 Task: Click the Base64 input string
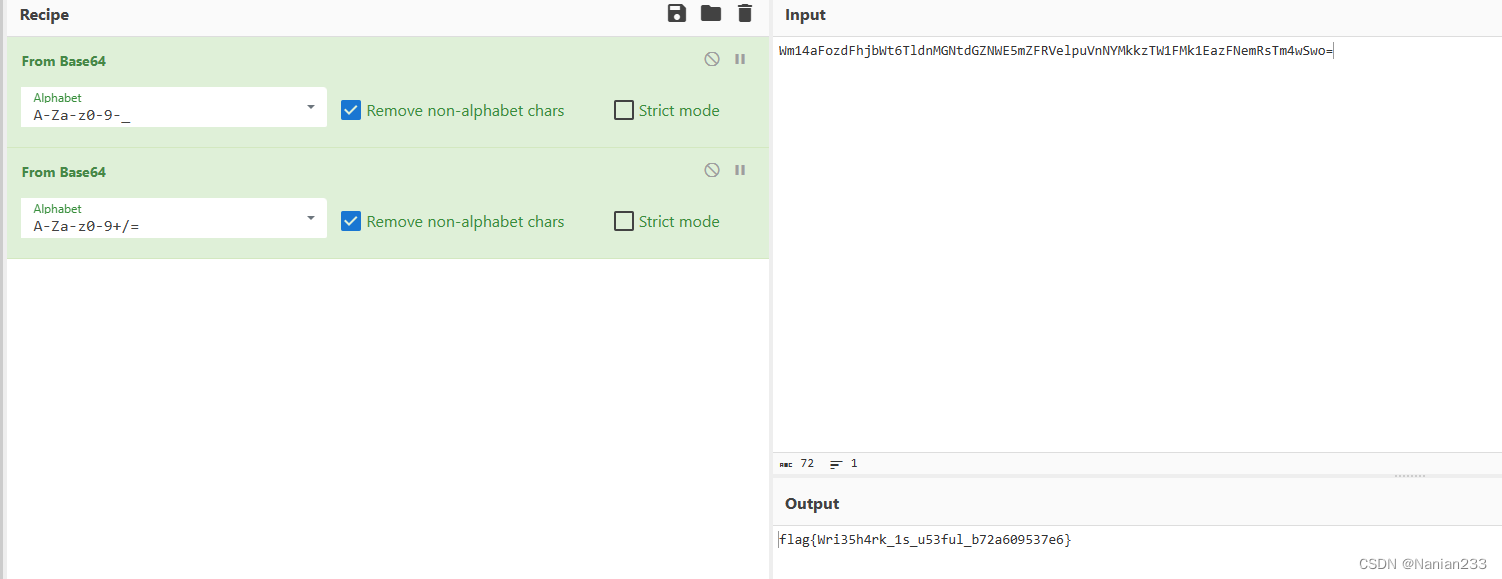tap(1056, 50)
